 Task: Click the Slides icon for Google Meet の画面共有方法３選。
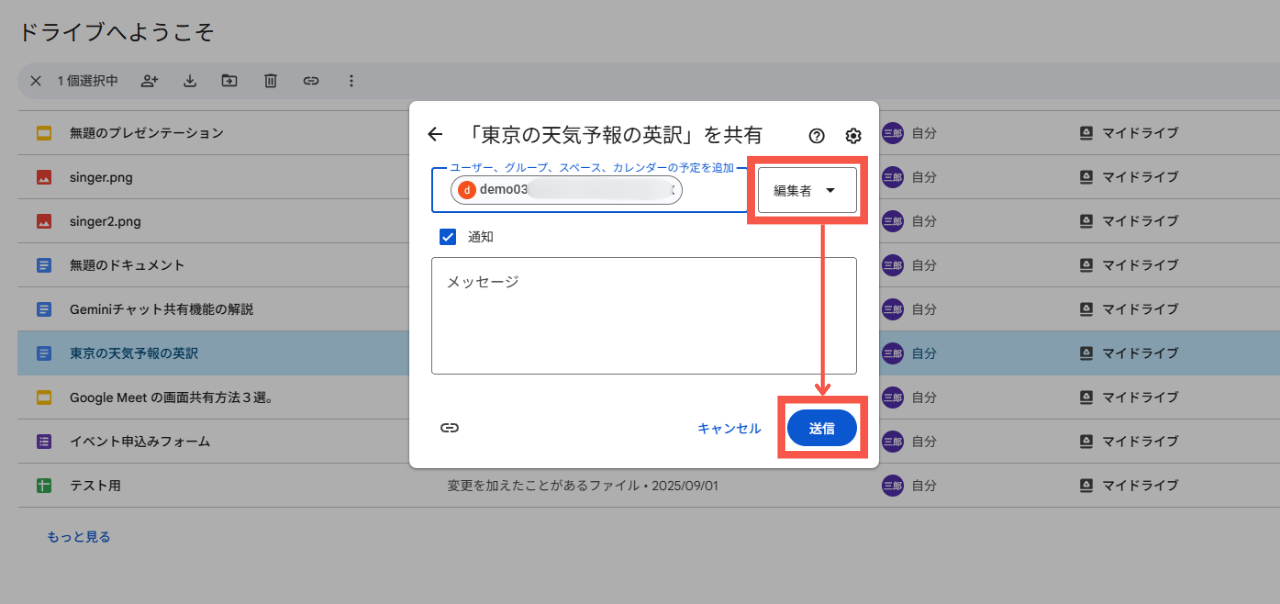pyautogui.click(x=44, y=397)
